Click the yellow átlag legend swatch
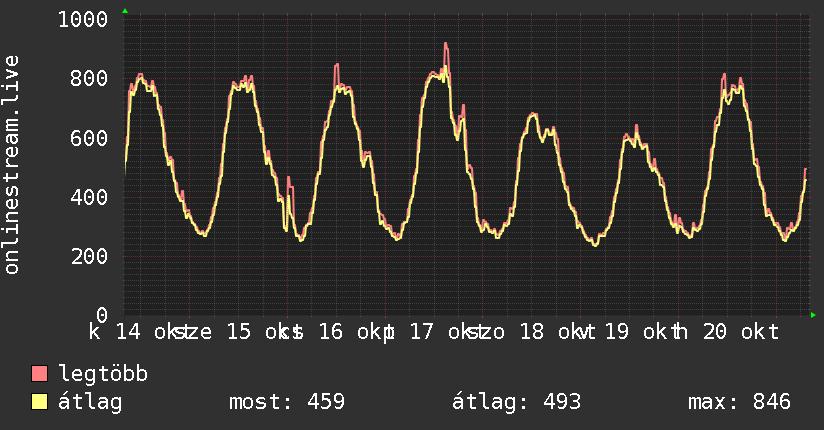The image size is (824, 430). [x=39, y=402]
